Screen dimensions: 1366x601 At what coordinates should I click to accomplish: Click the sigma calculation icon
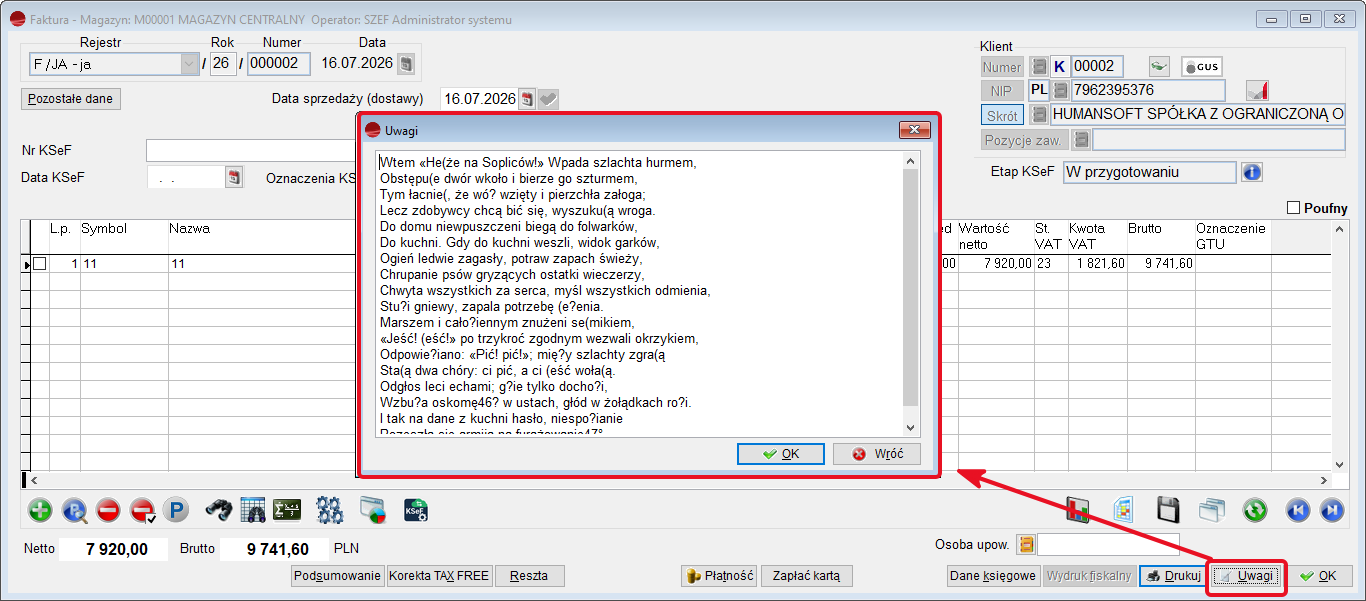pyautogui.click(x=288, y=510)
